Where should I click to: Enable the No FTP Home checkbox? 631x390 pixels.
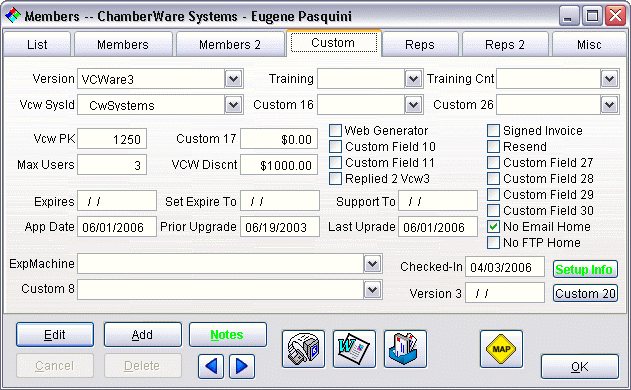(493, 243)
